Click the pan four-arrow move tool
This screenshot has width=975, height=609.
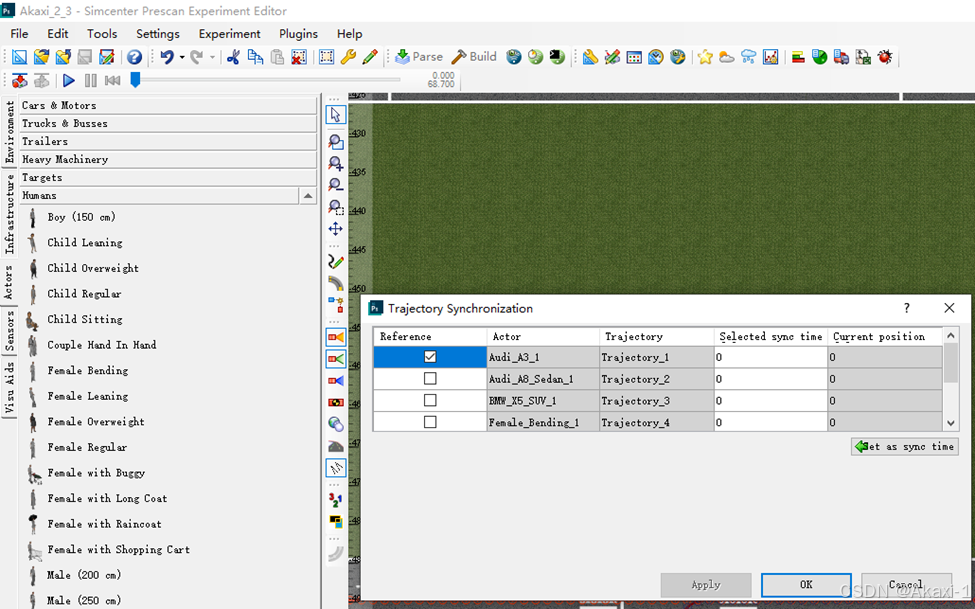click(336, 229)
